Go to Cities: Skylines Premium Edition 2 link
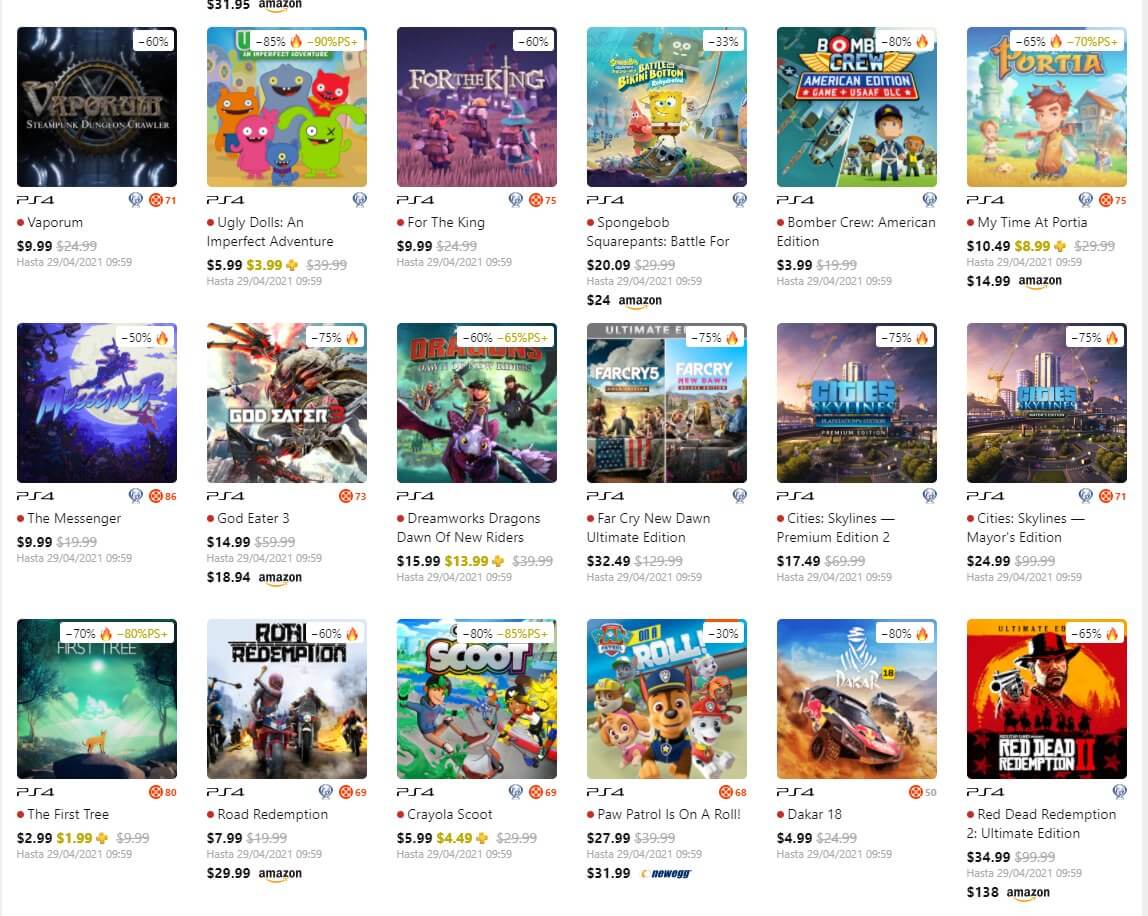Viewport: 1148px width, 916px height. point(838,527)
